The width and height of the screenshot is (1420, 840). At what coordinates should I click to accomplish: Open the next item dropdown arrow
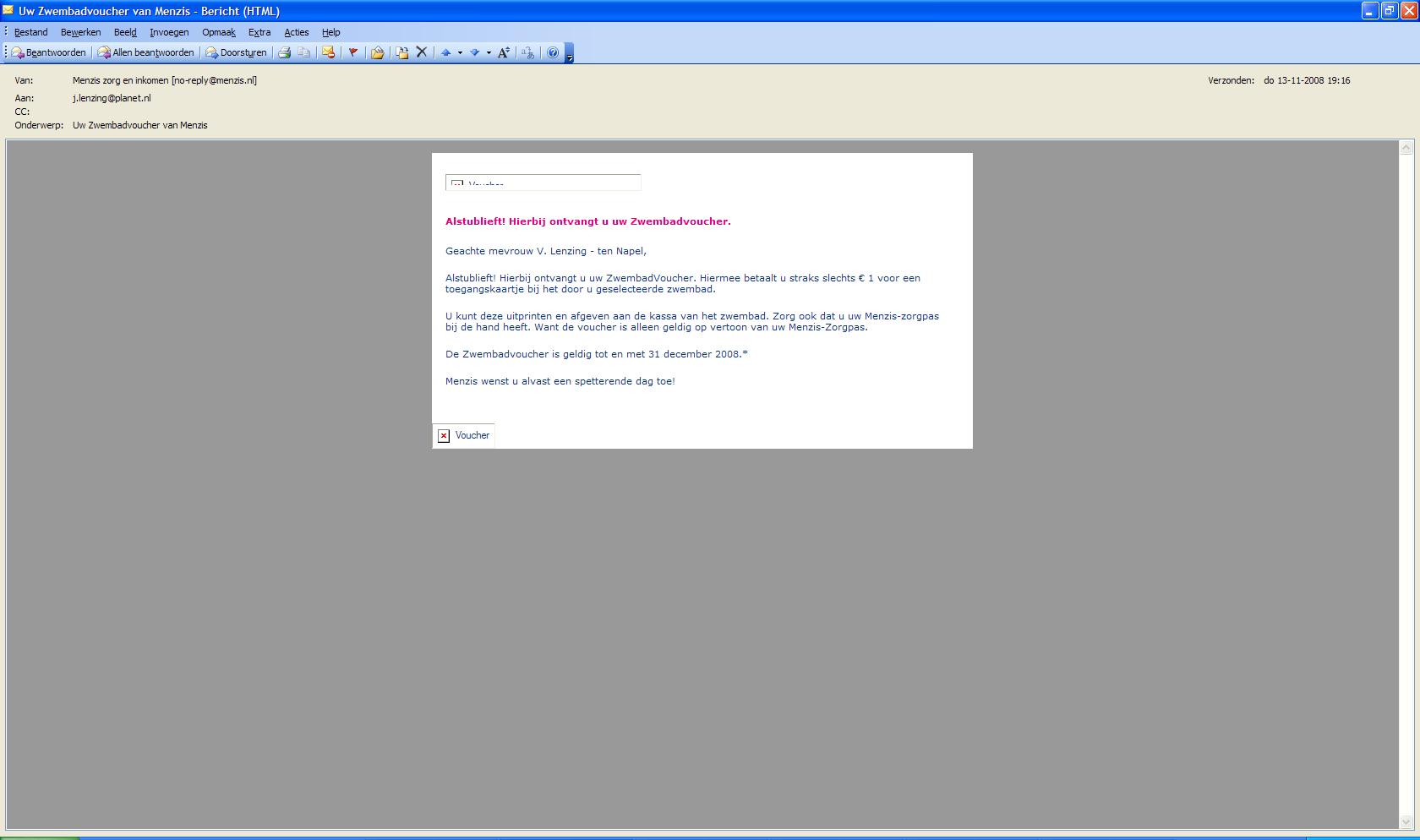pyautogui.click(x=489, y=52)
